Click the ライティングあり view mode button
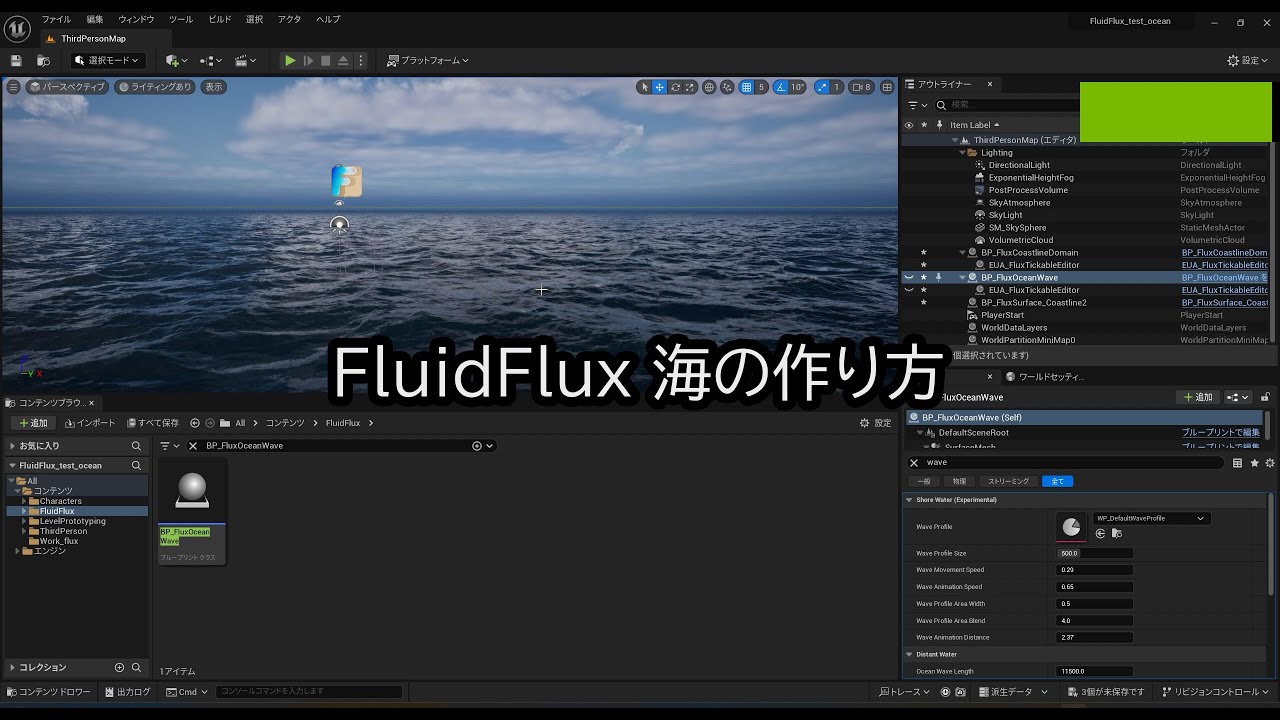Screen dimensions: 1280x720 [155, 87]
